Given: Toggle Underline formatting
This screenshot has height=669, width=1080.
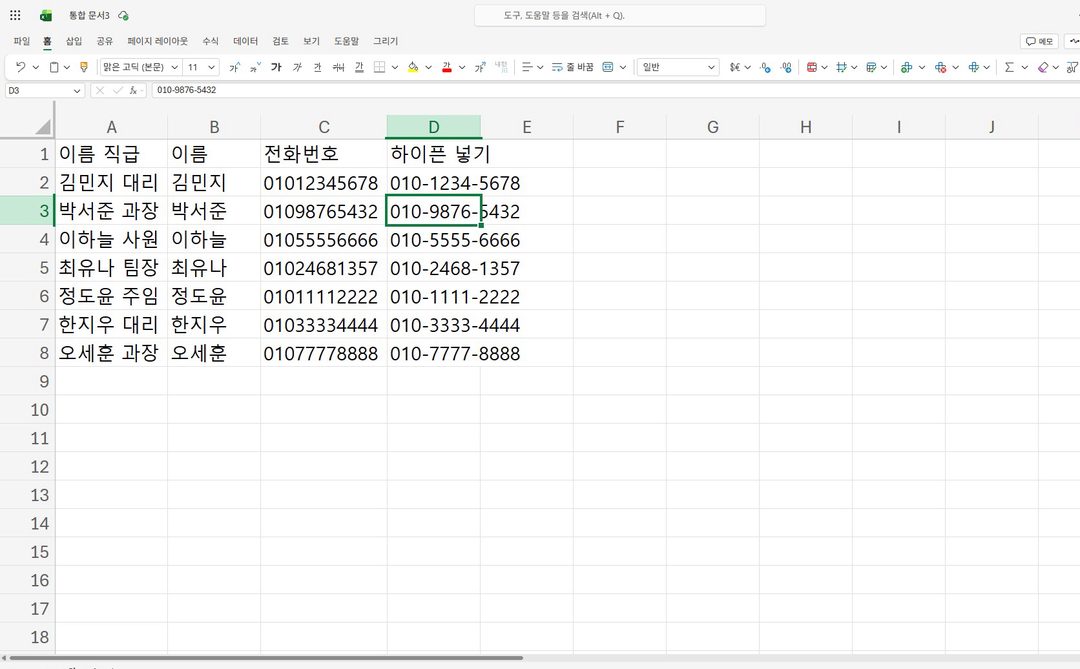Looking at the screenshot, I should [318, 67].
